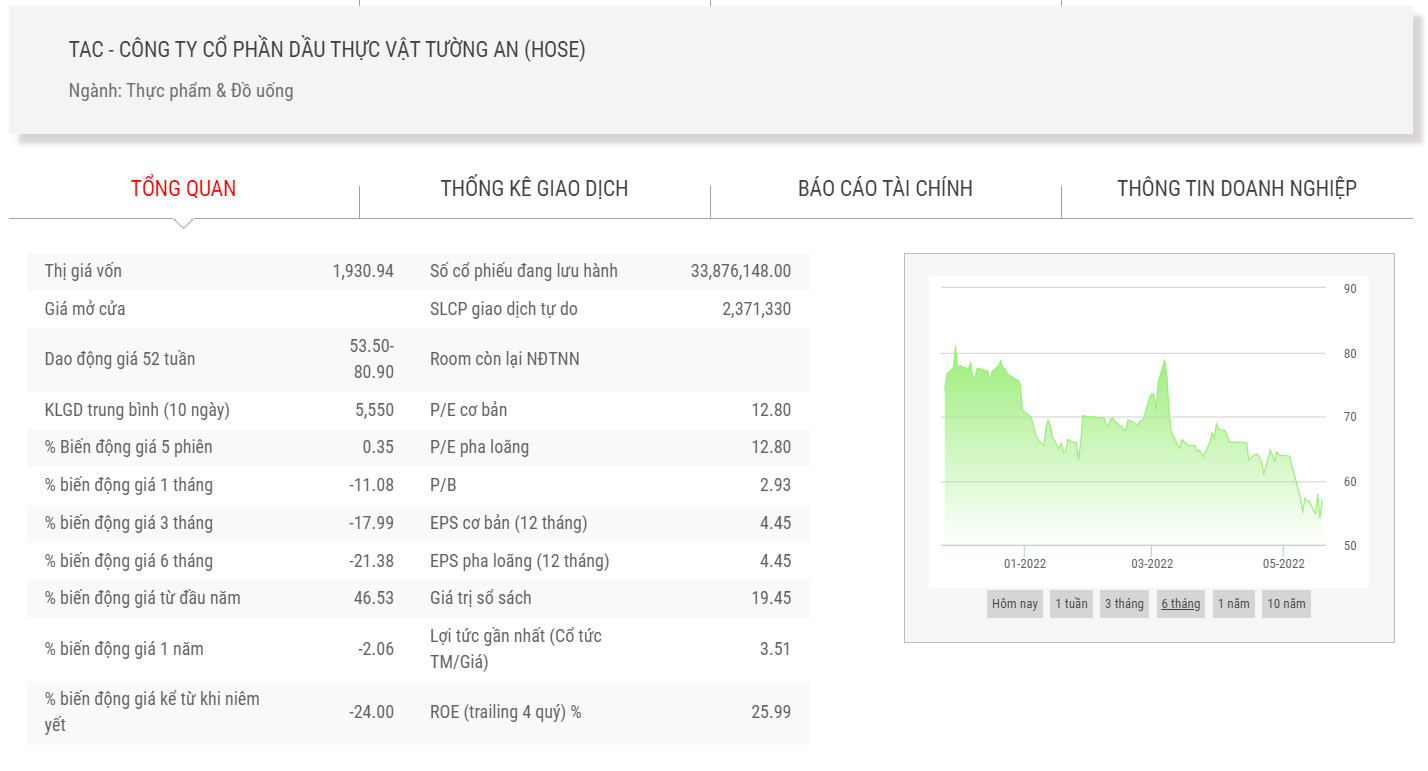Select the Hôm nay chart range

1015,604
